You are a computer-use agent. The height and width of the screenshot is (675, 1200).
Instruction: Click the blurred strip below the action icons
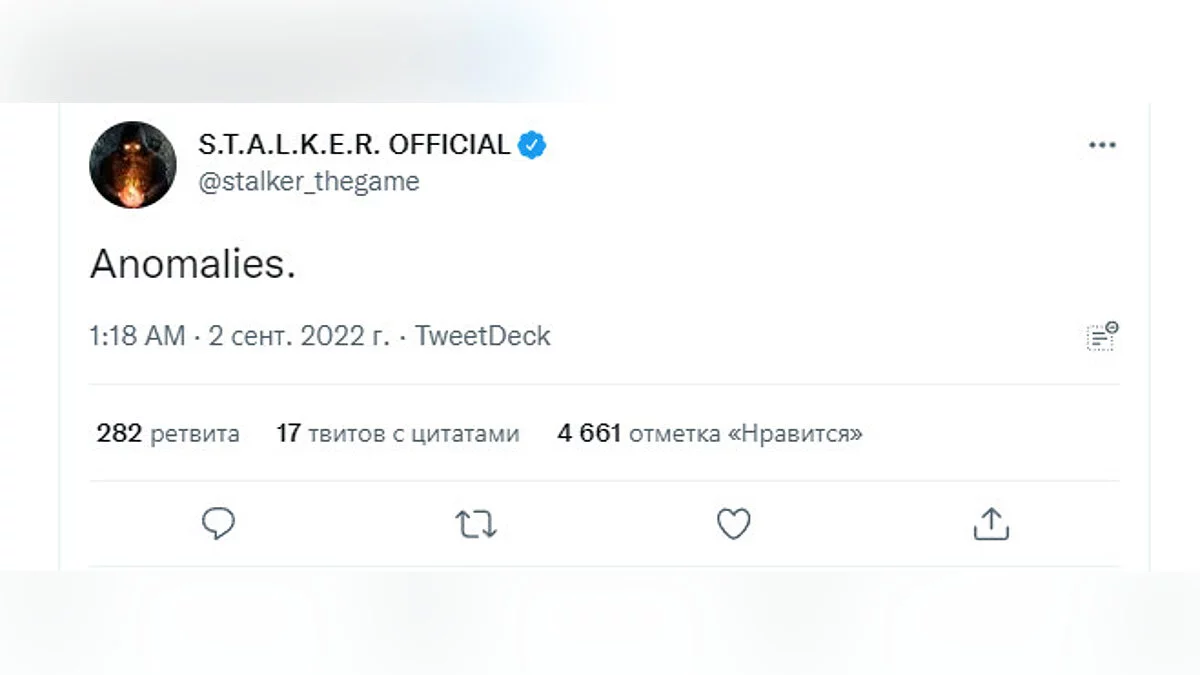tap(600, 620)
